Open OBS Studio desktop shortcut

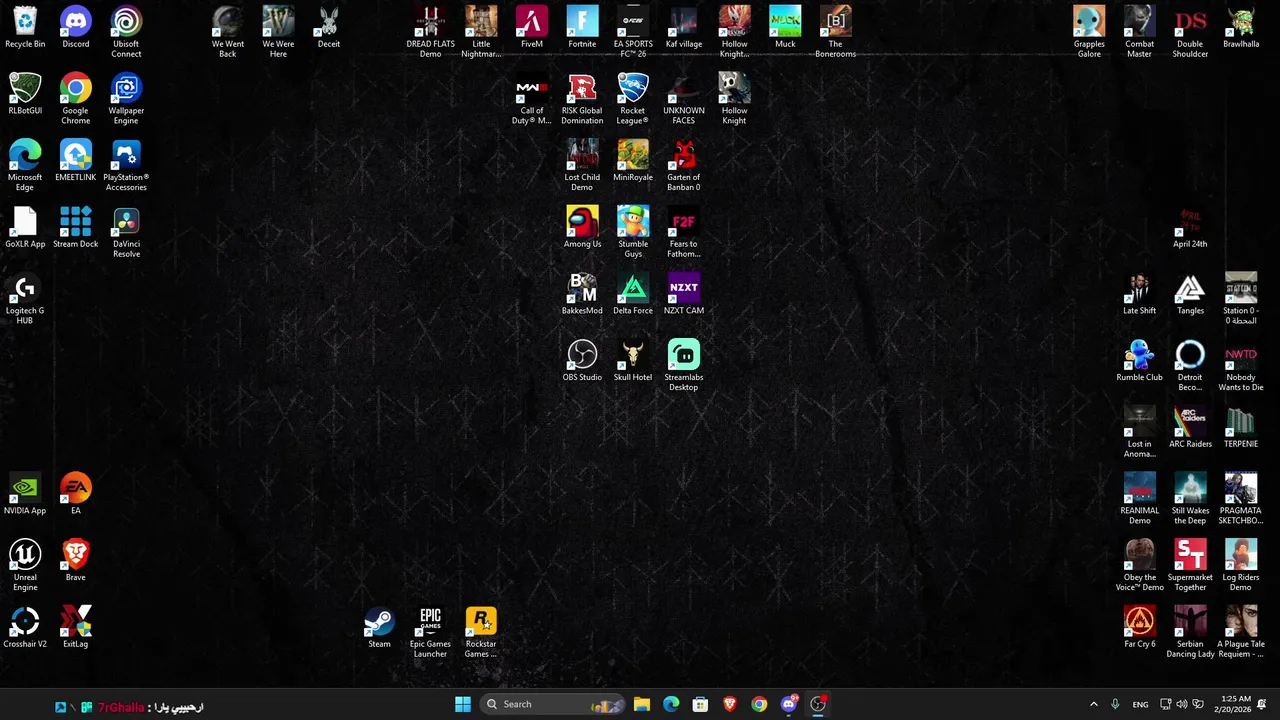point(582,362)
